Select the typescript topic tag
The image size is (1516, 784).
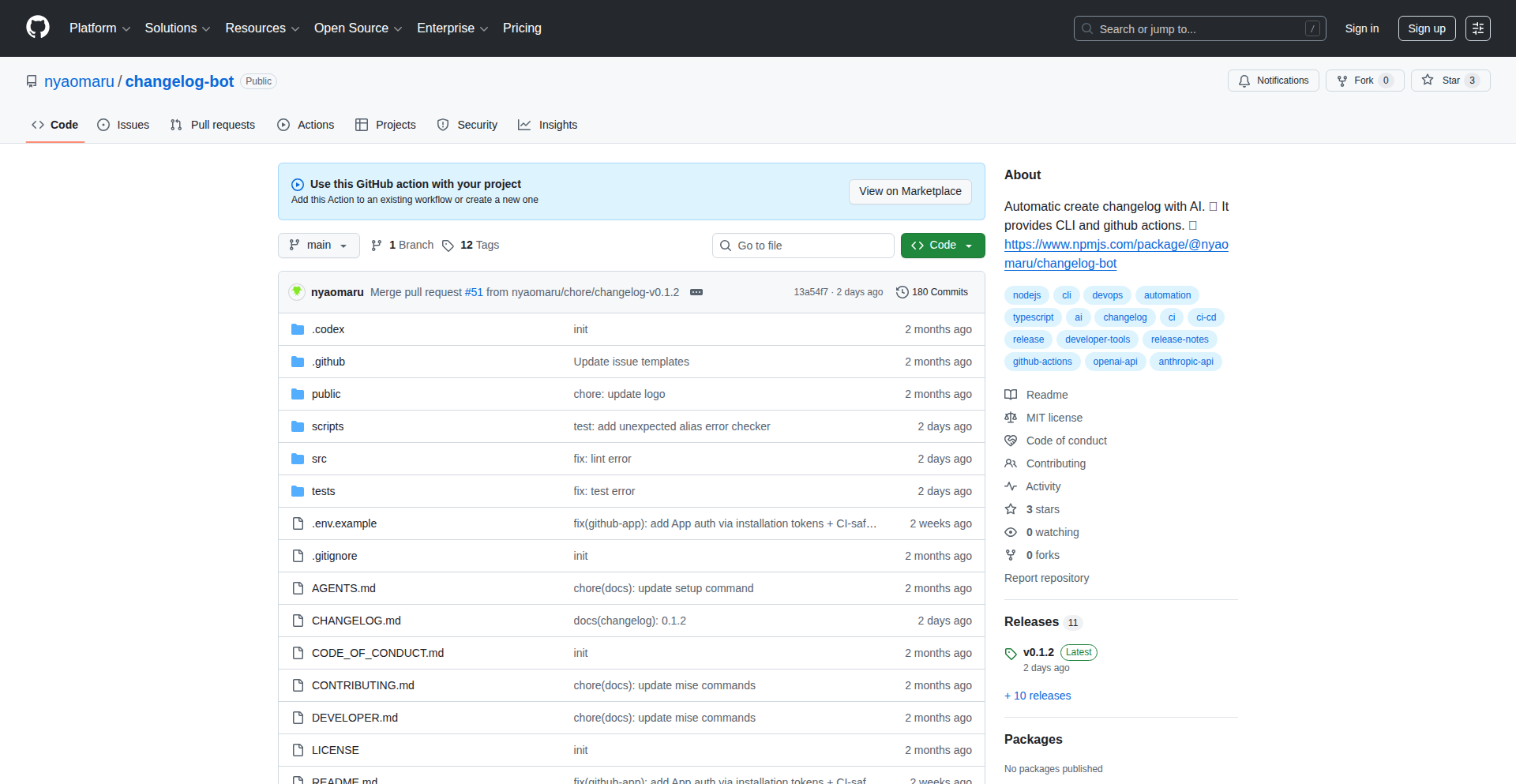click(x=1033, y=317)
